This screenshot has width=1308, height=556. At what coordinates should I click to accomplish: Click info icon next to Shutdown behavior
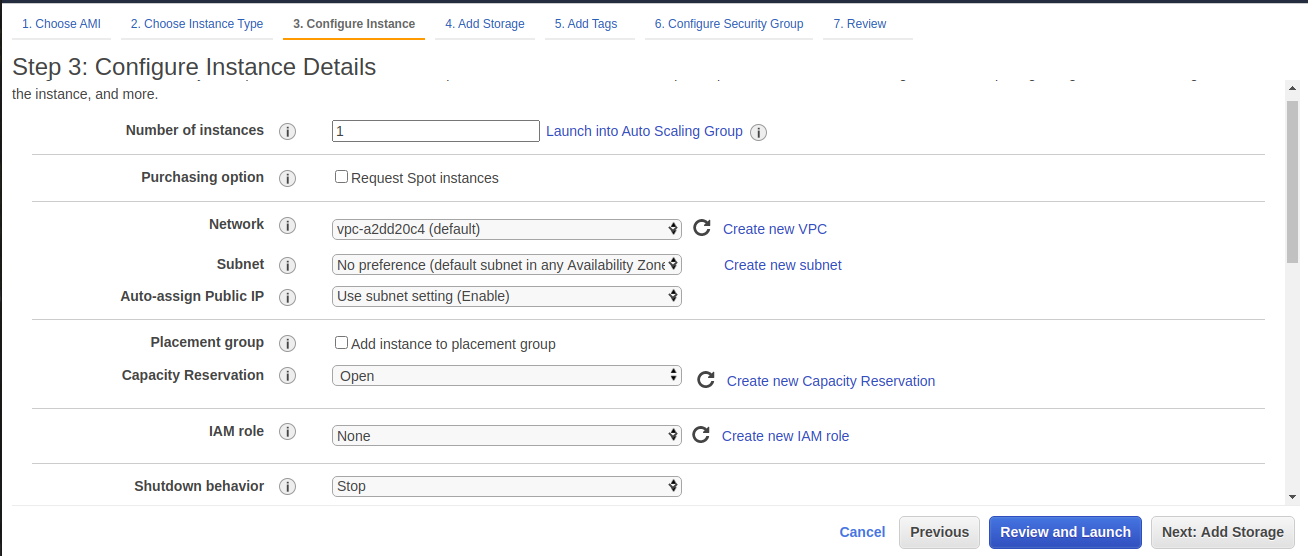(287, 487)
